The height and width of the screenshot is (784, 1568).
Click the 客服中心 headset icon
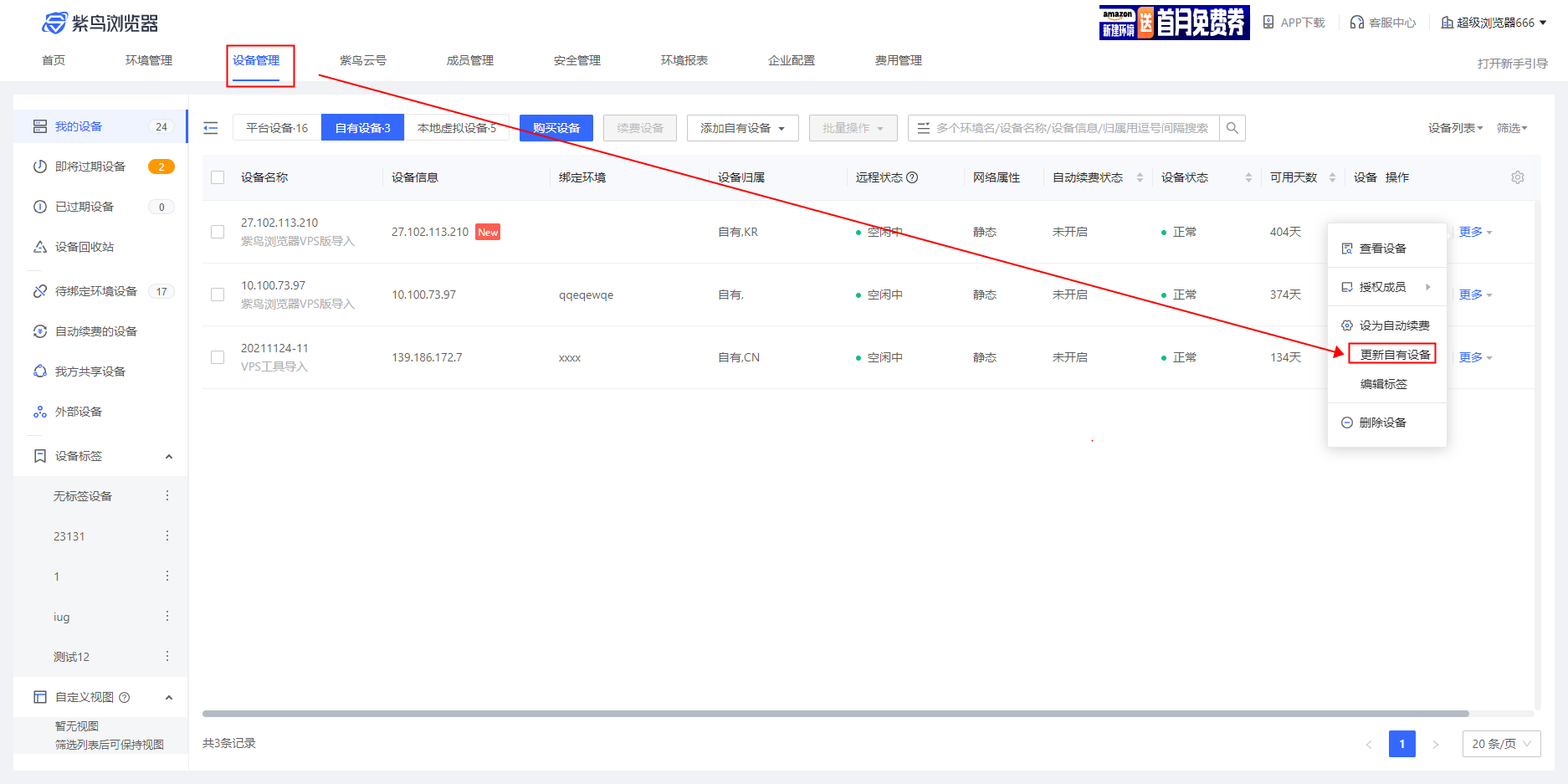[x=1356, y=22]
